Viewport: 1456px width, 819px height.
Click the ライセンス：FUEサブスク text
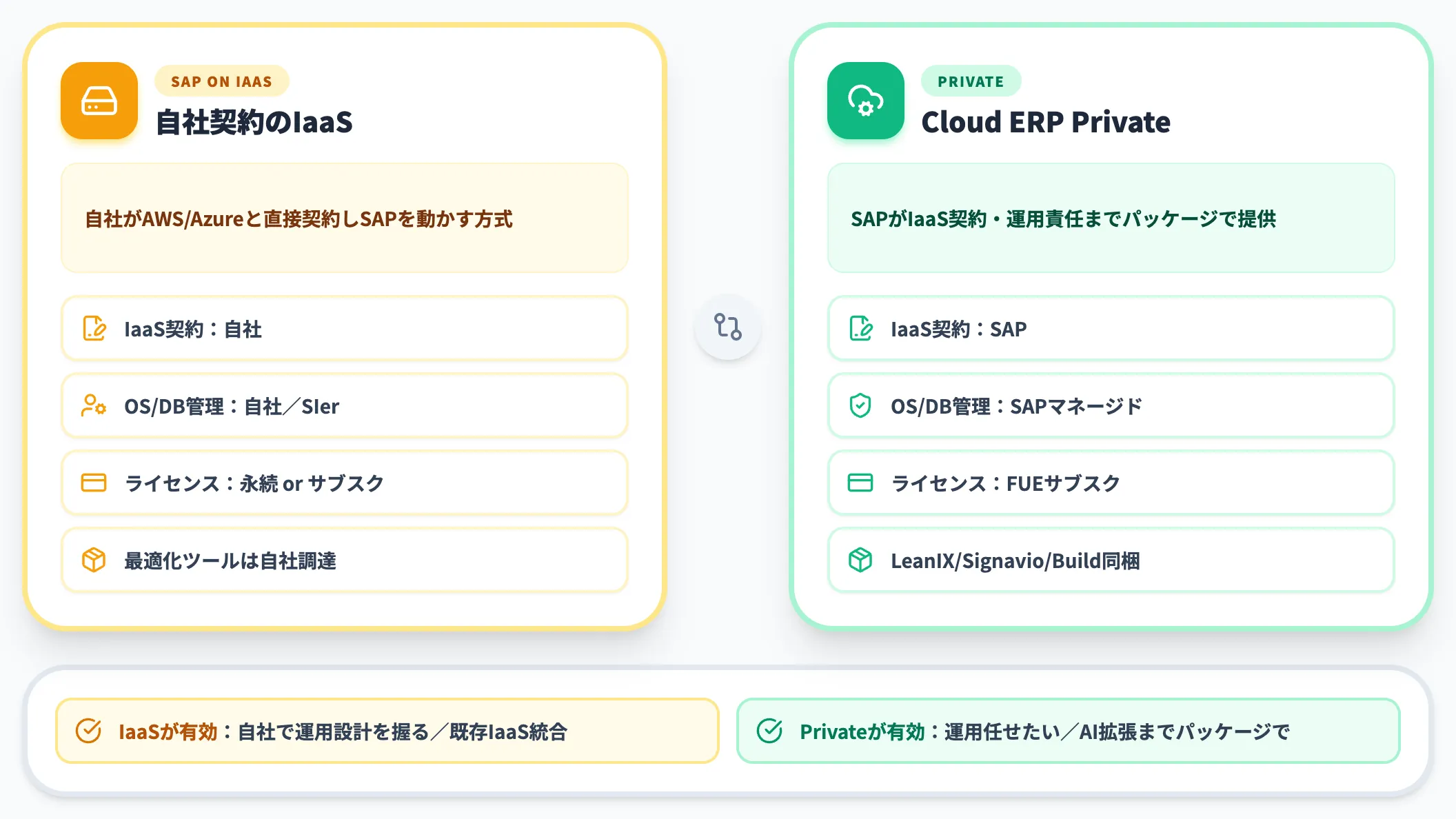(x=1006, y=483)
